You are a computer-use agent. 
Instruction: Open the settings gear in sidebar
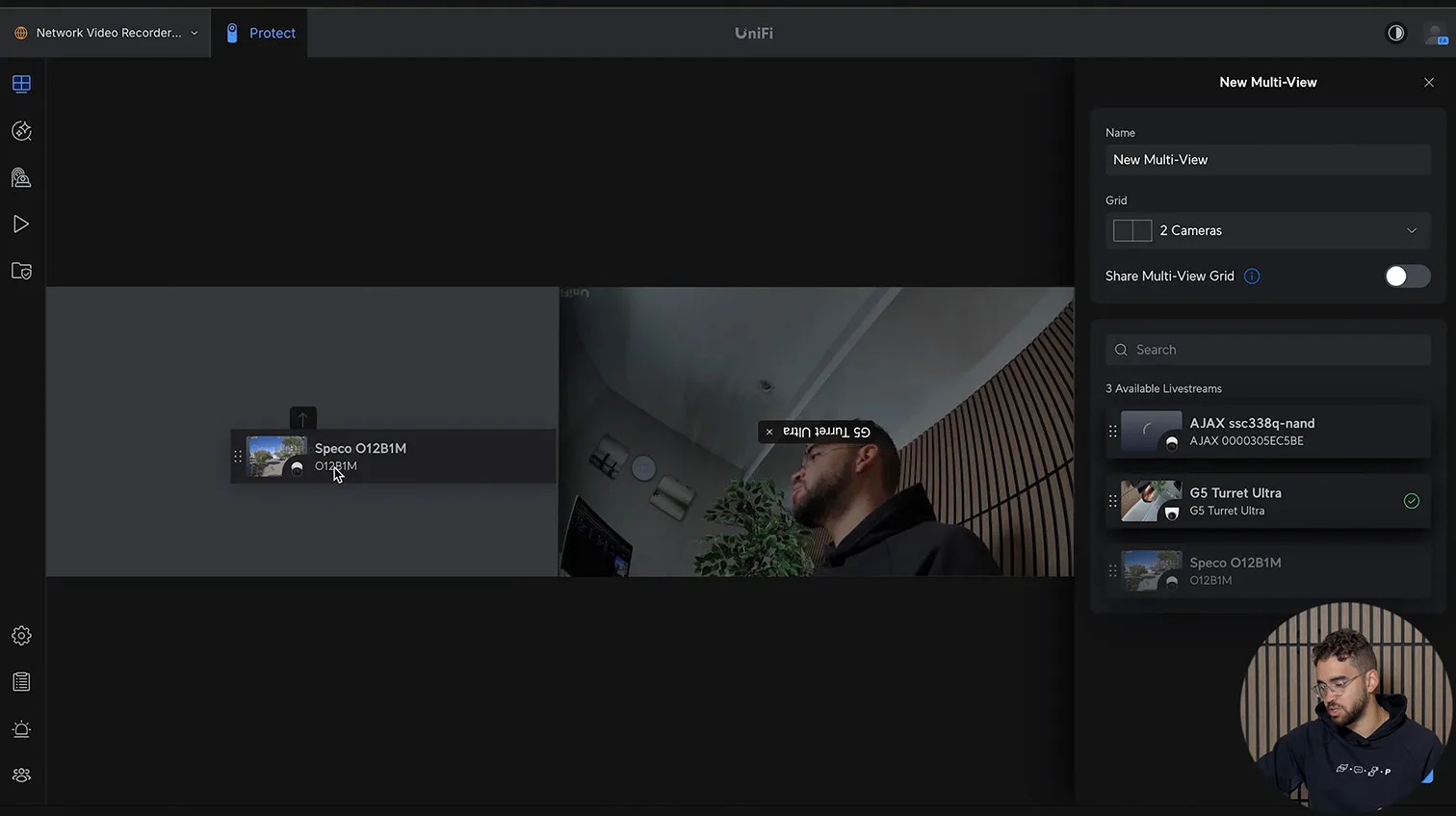point(21,636)
